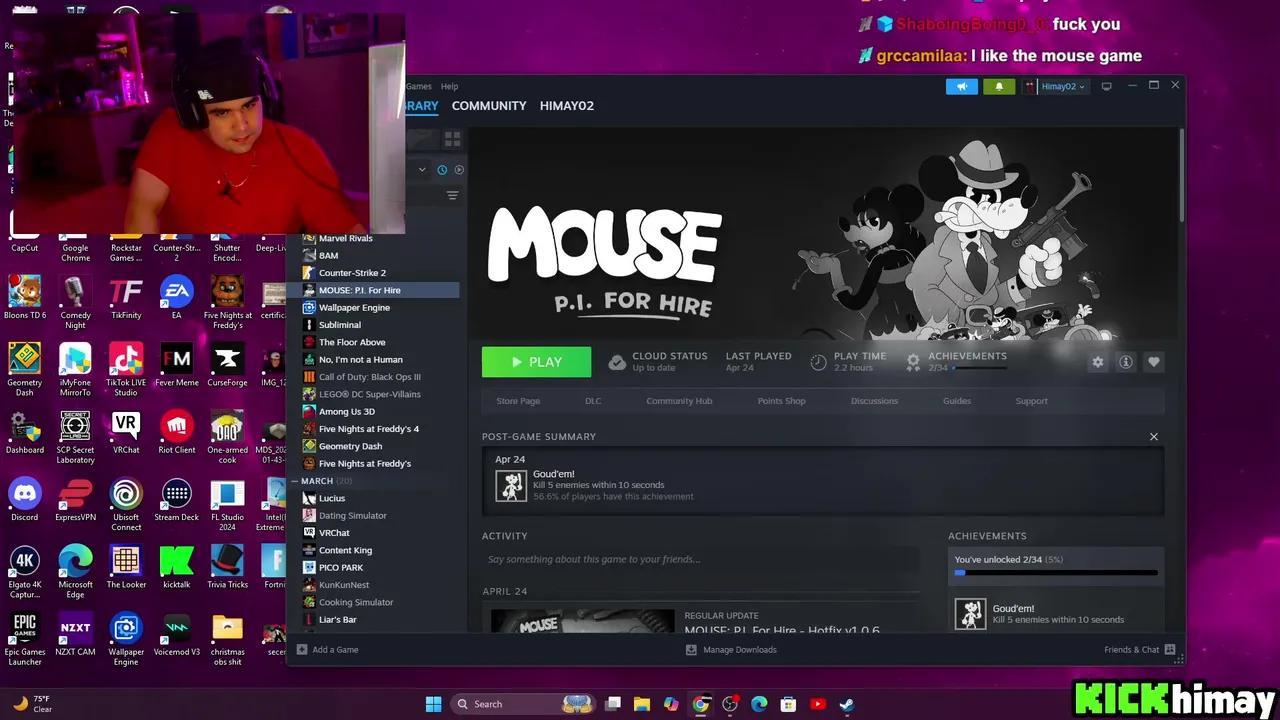Viewport: 1280px width, 720px height.
Task: Open the Store Page link
Action: click(x=518, y=401)
